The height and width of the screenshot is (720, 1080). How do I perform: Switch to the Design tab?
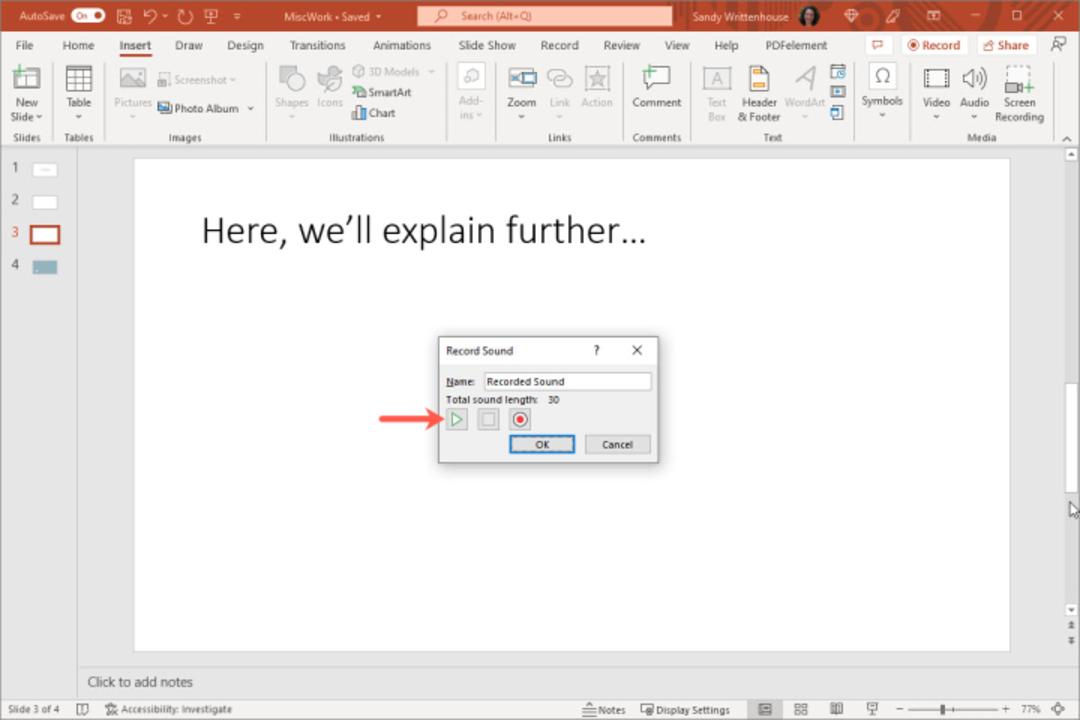[245, 45]
